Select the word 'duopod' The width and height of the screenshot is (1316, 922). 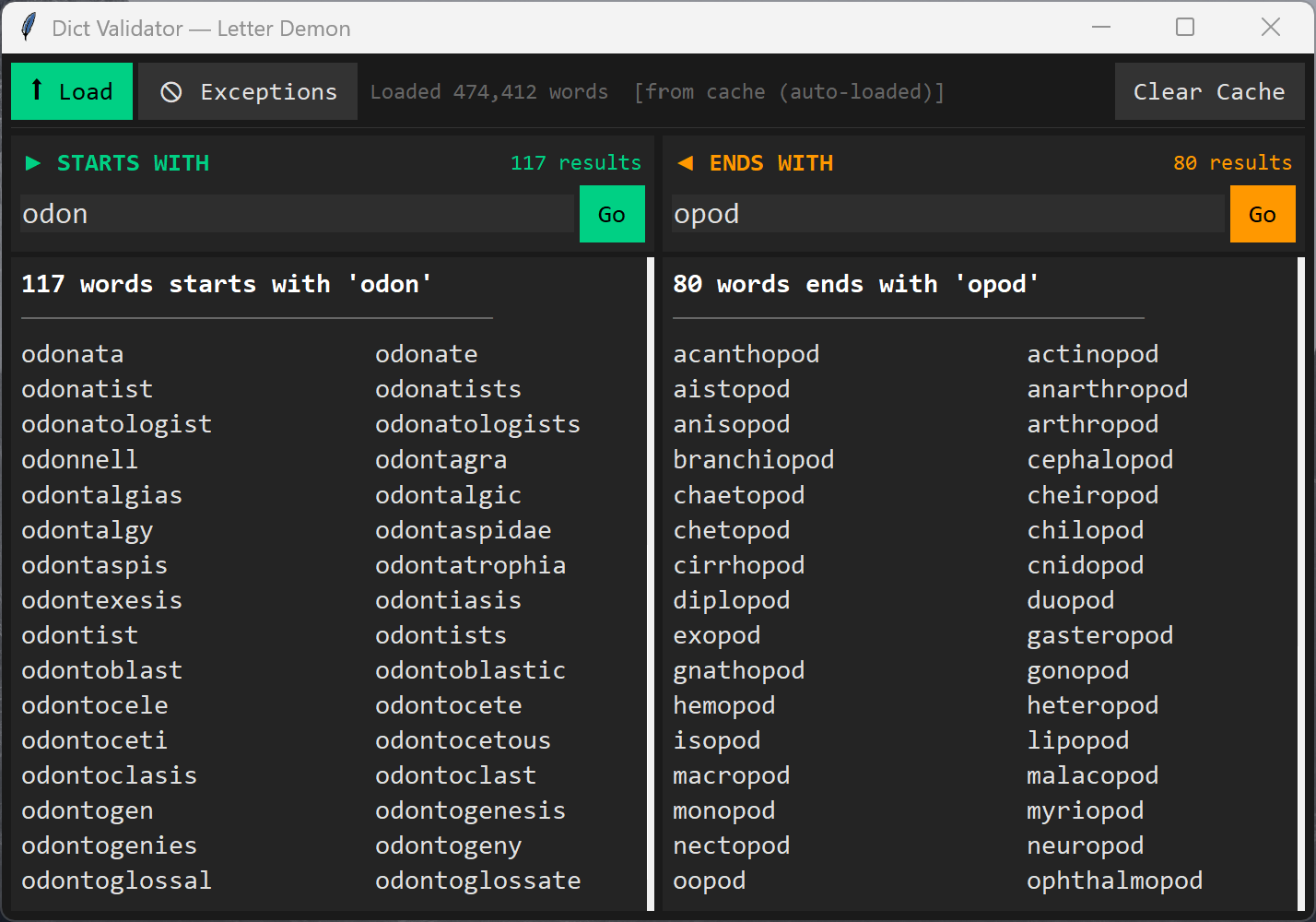pyautogui.click(x=1071, y=599)
